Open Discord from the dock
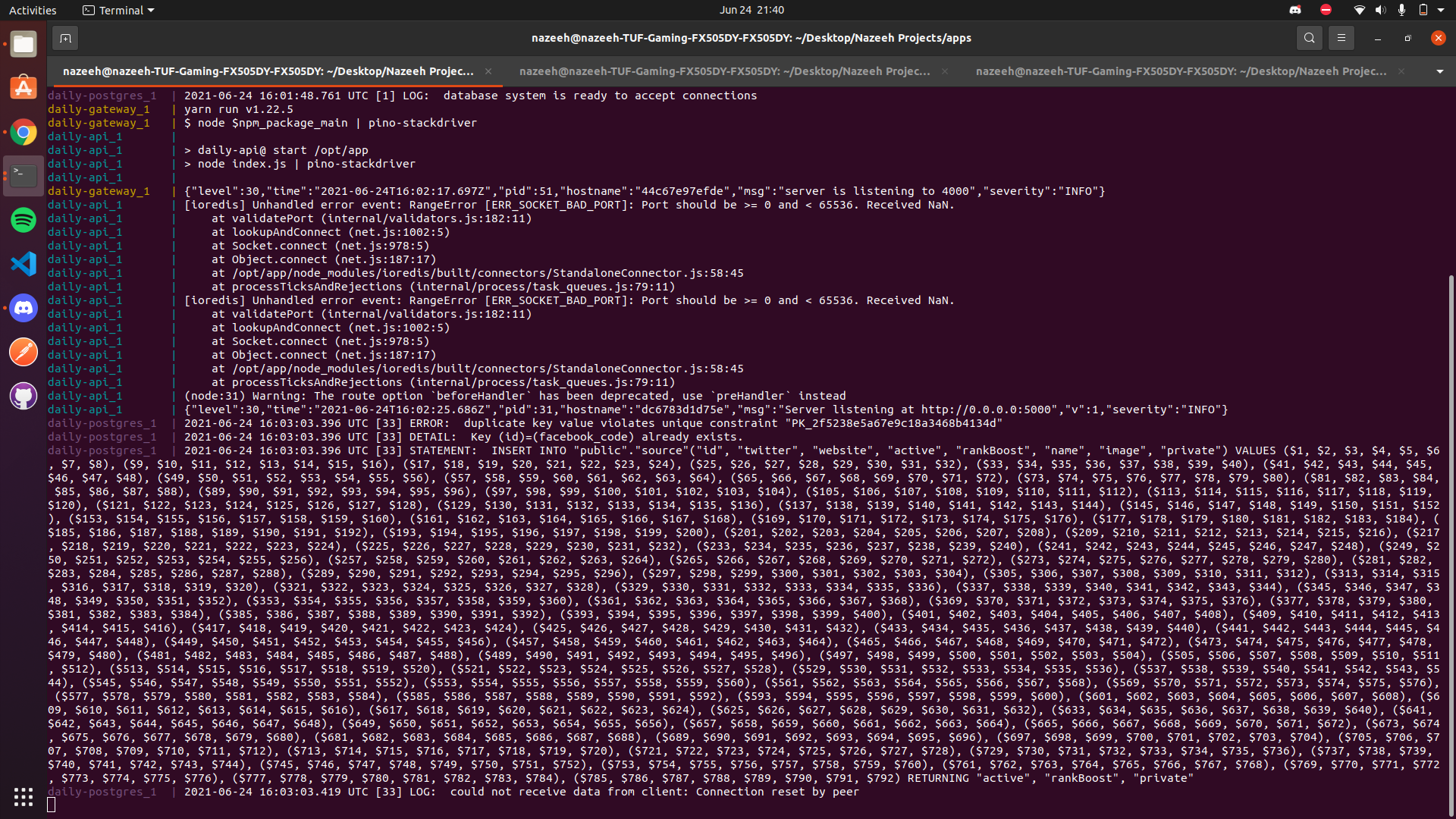 point(24,308)
